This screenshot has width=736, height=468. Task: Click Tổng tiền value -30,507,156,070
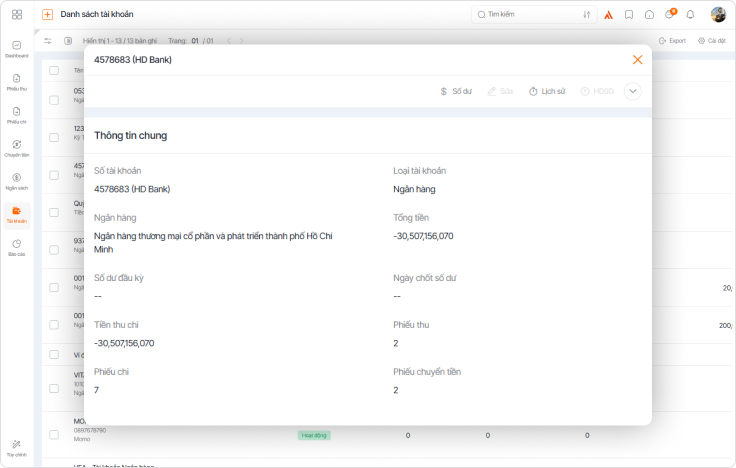[423, 236]
